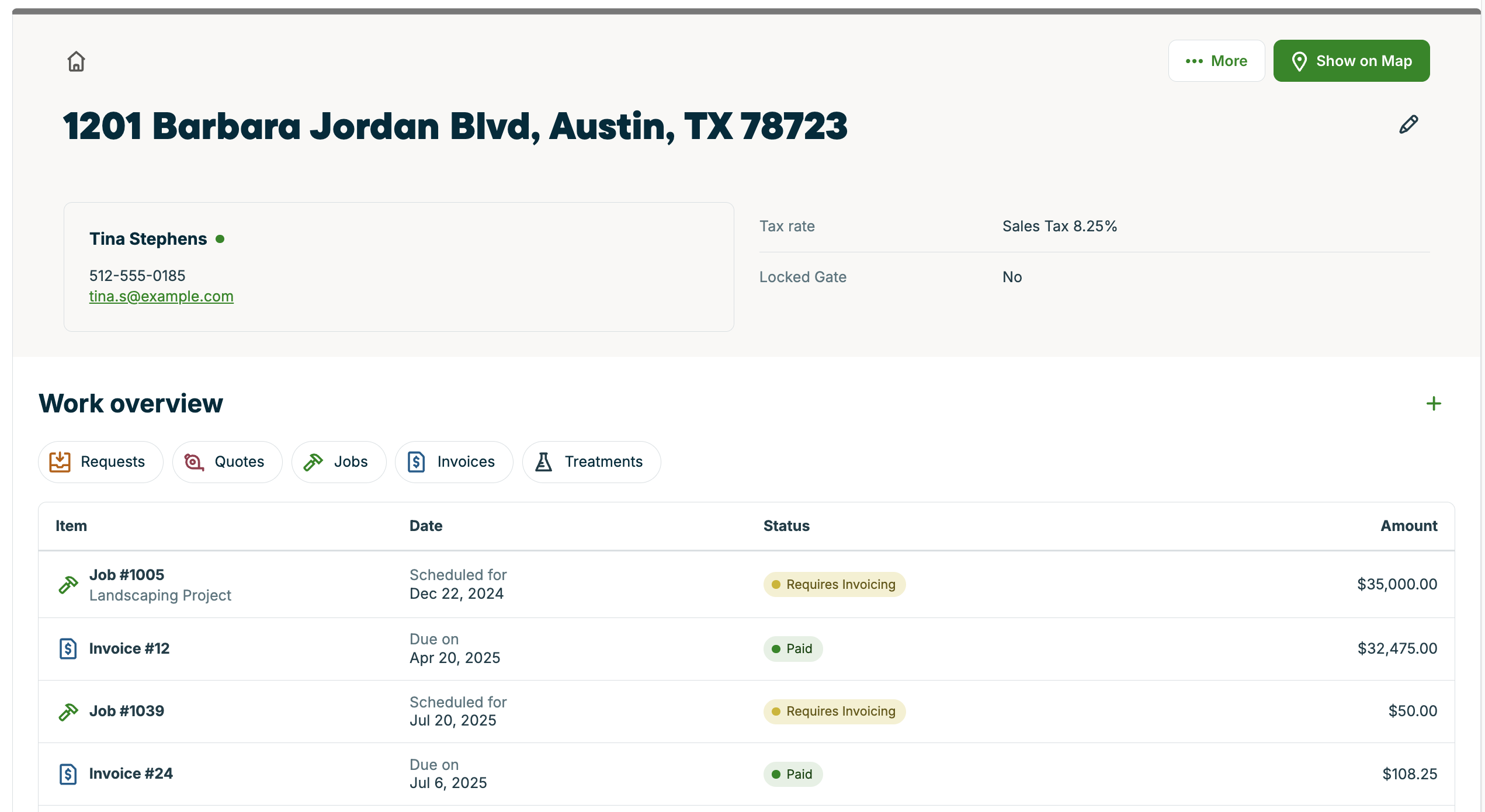
Task: Click the Show on Map button
Action: pyautogui.click(x=1351, y=60)
